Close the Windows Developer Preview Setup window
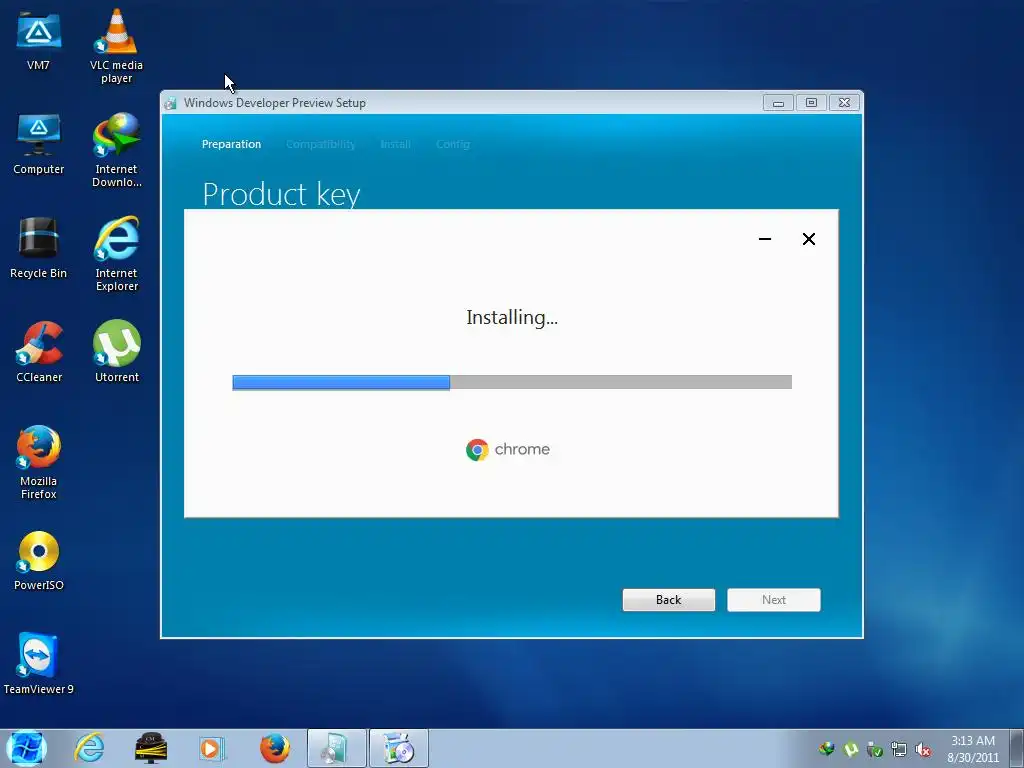 844,103
